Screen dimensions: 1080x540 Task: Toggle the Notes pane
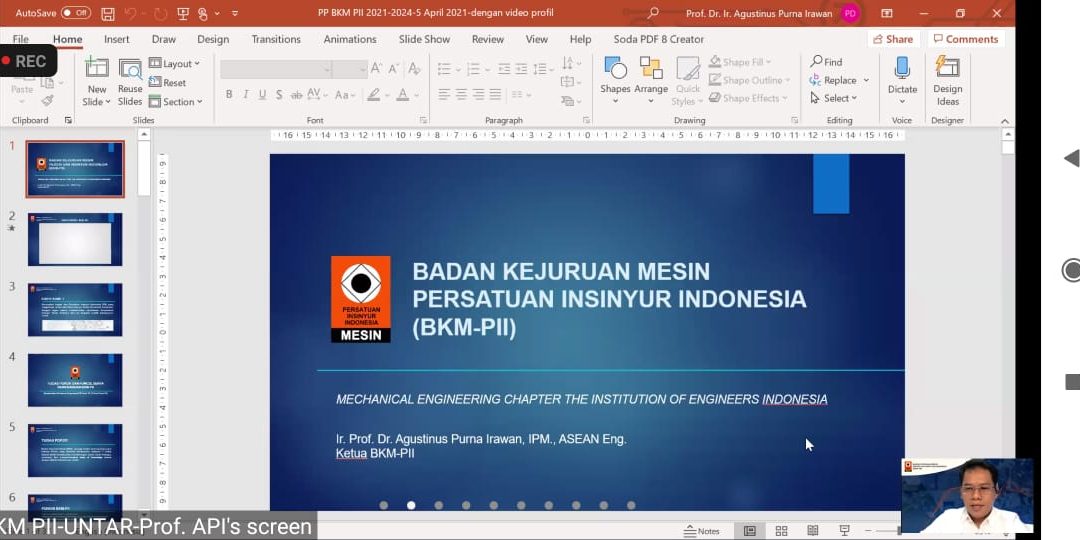701,531
